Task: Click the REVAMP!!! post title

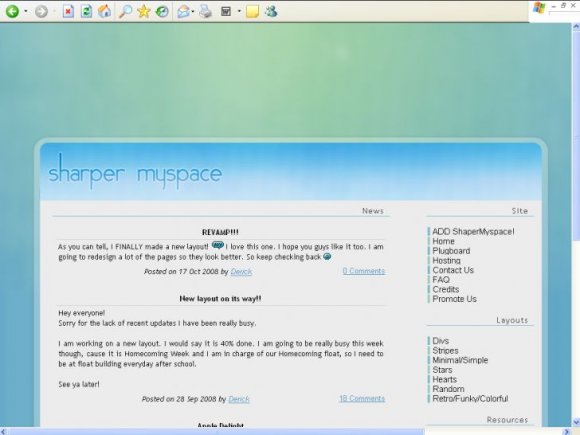Action: (220, 232)
